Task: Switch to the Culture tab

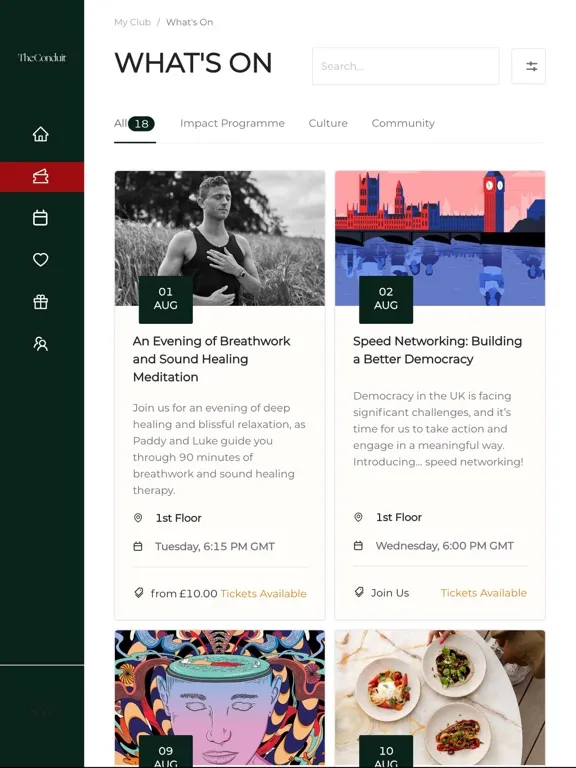Action: [328, 123]
